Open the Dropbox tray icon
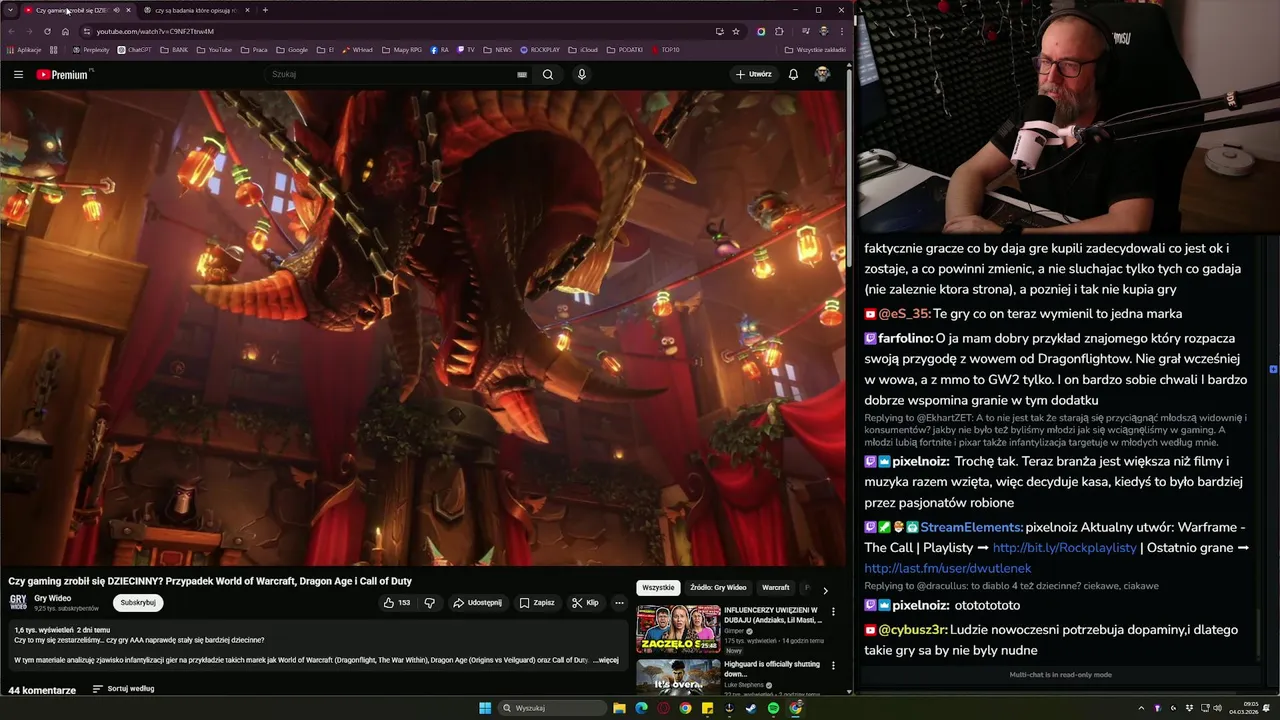This screenshot has width=1280, height=720. pos(1187,708)
